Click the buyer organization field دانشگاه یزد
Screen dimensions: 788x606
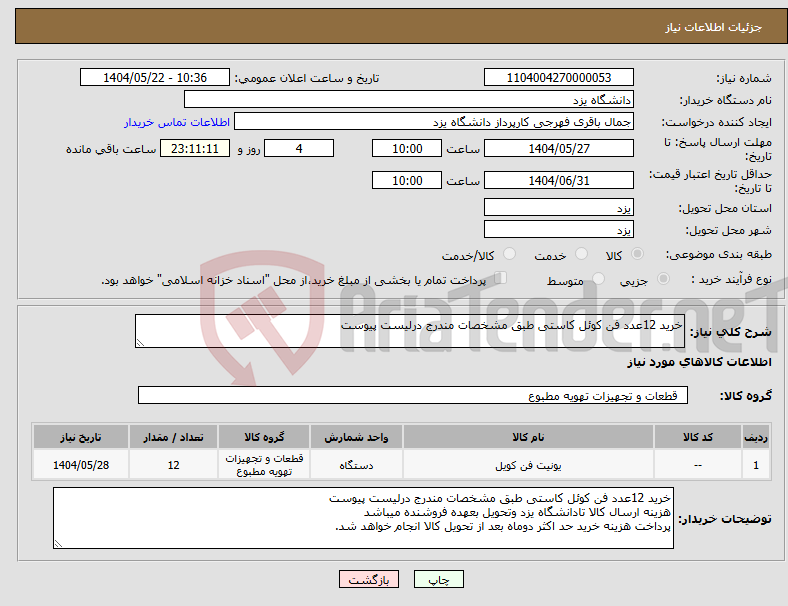(409, 99)
